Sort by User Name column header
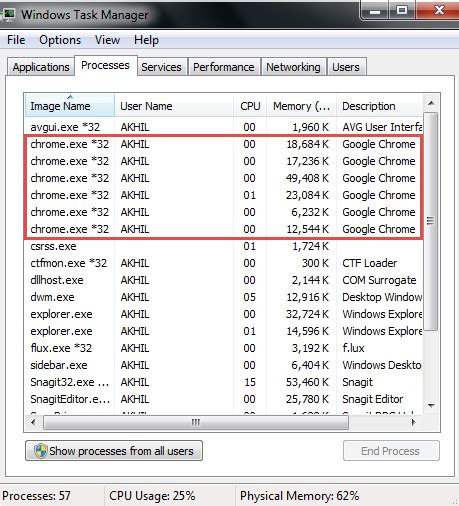The width and height of the screenshot is (459, 506). (174, 106)
